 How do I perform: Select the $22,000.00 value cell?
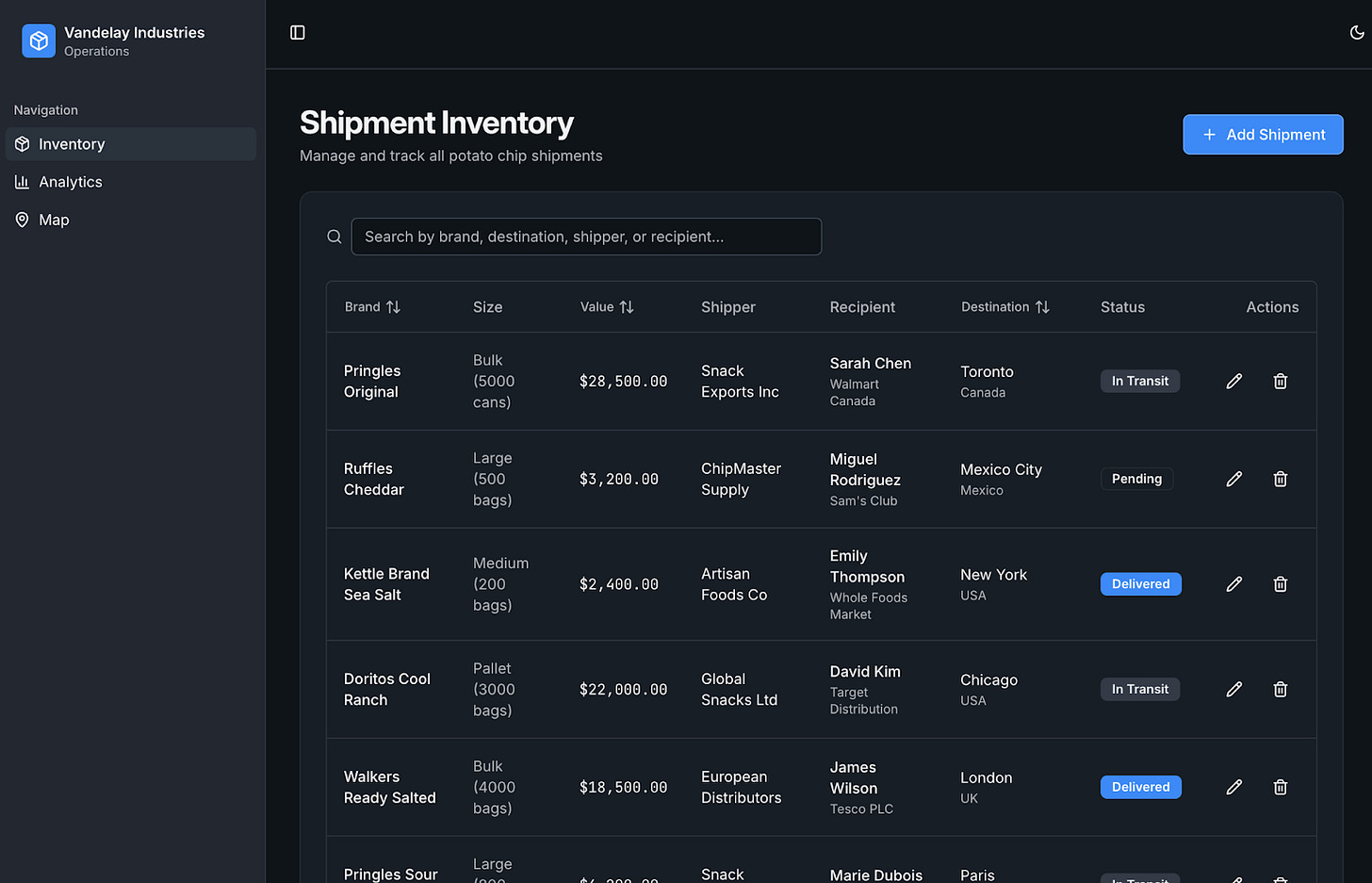[x=623, y=690]
